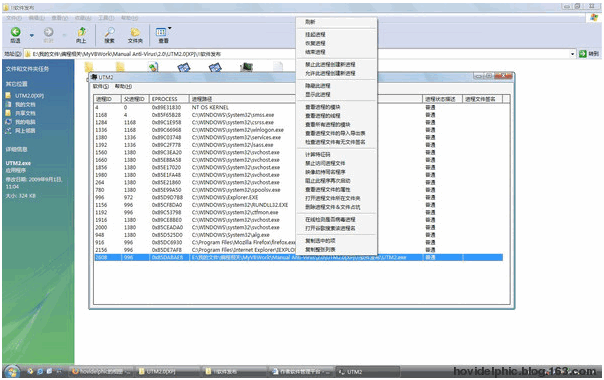Select the alg.exe process row
604x380 pixels.
point(299,235)
